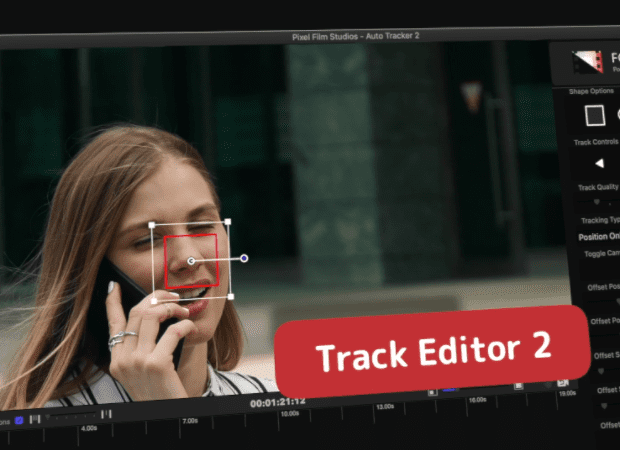Adjust the Track Quality slider handle
Viewport: 620px width, 450px height.
click(x=597, y=202)
